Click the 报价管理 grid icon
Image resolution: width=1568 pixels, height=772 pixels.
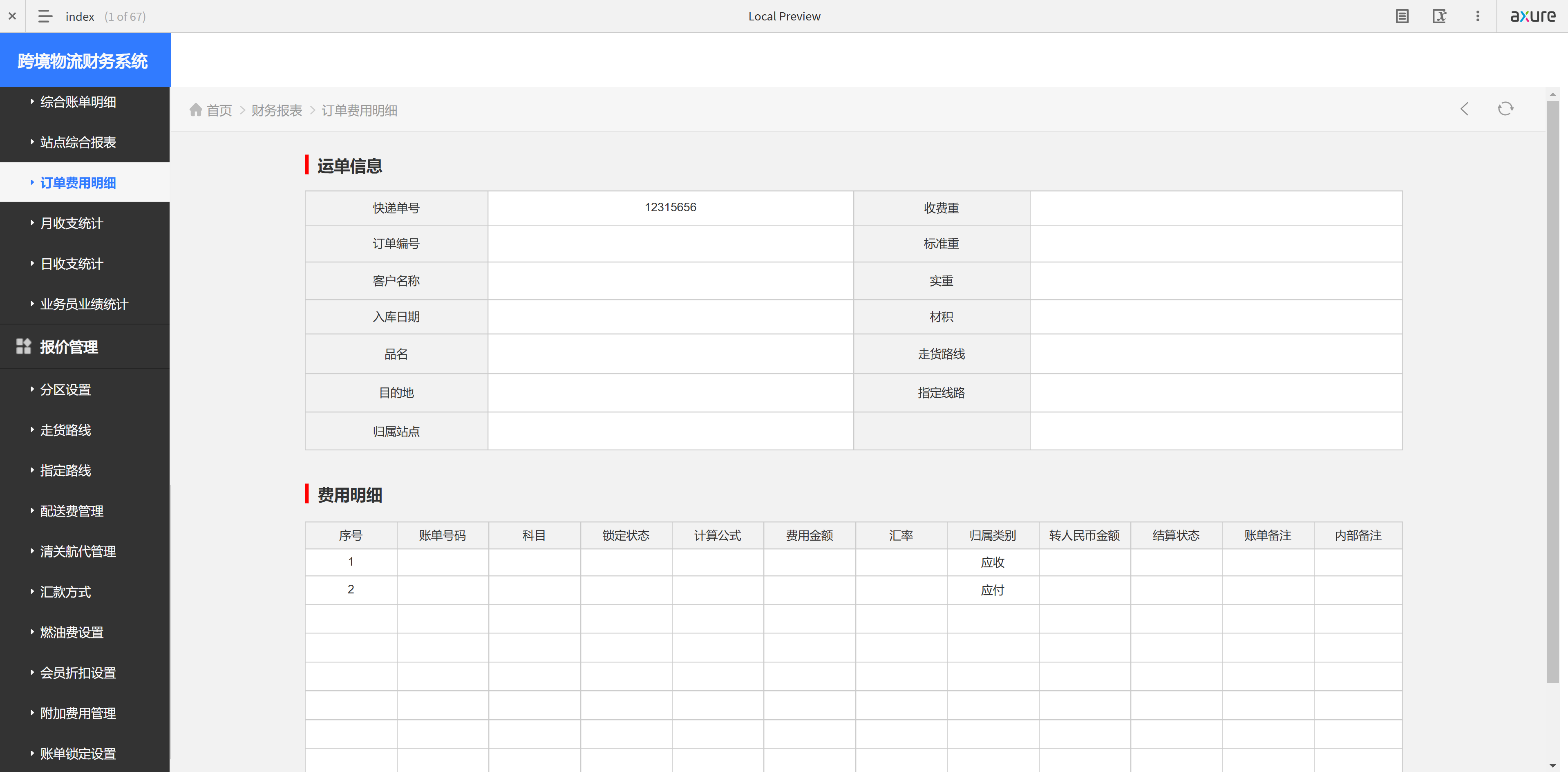click(x=24, y=347)
